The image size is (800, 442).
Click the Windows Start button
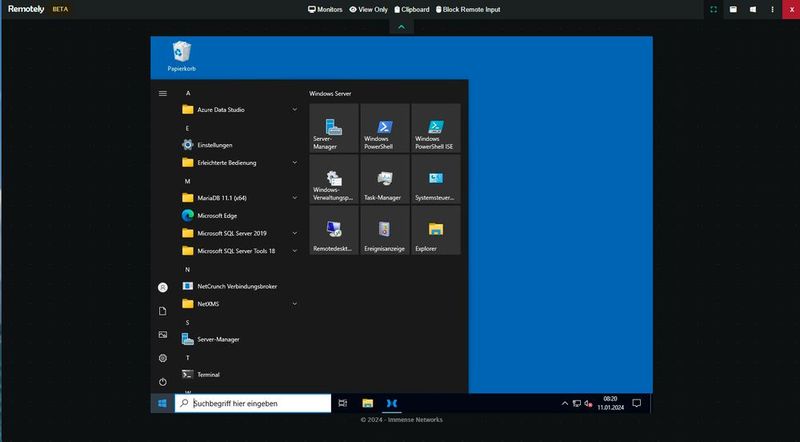pyautogui.click(x=161, y=403)
